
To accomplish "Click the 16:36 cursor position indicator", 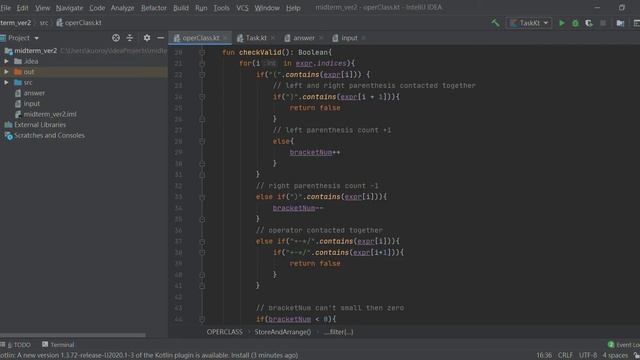I will 544,356.
